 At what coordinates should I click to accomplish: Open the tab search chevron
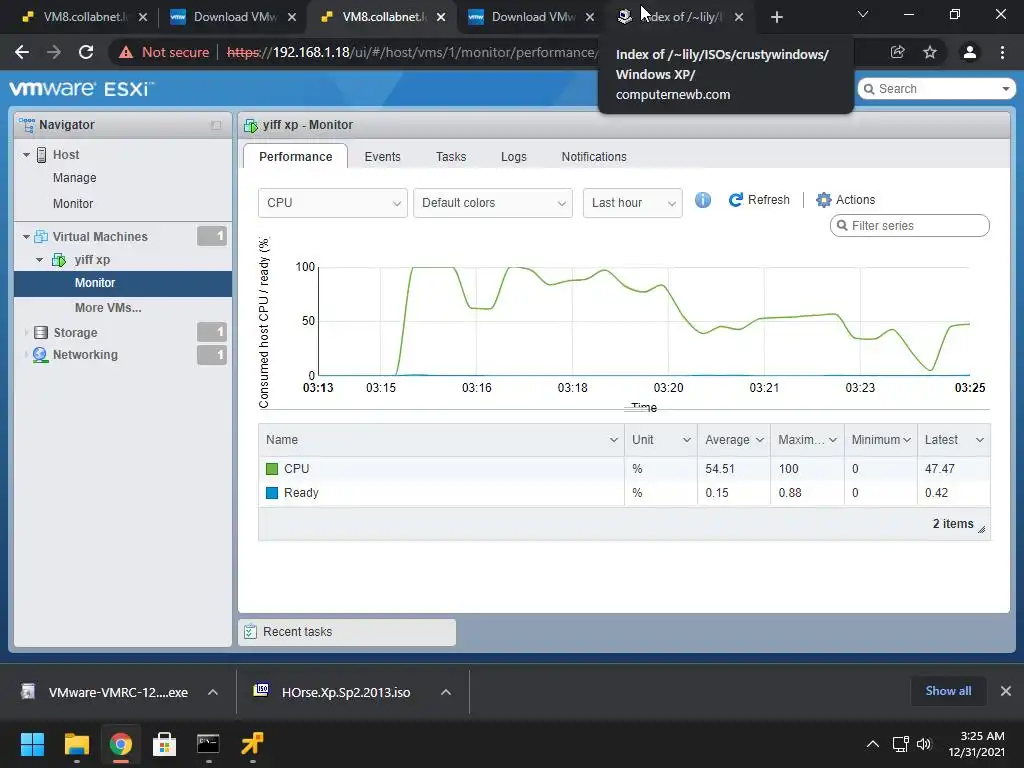pos(863,14)
